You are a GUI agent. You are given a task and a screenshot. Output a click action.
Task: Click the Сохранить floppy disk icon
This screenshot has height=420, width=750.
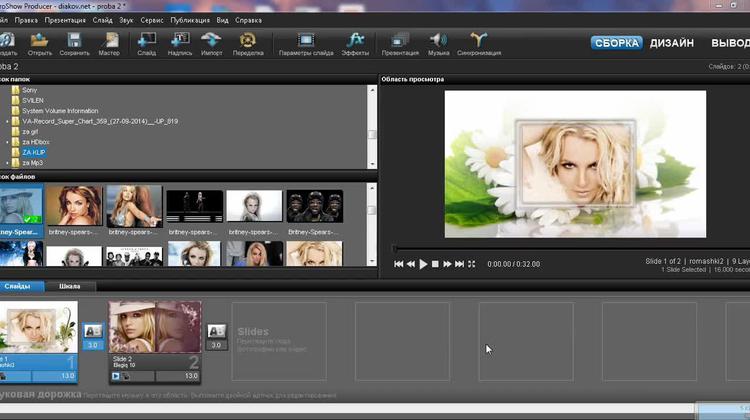pos(74,44)
